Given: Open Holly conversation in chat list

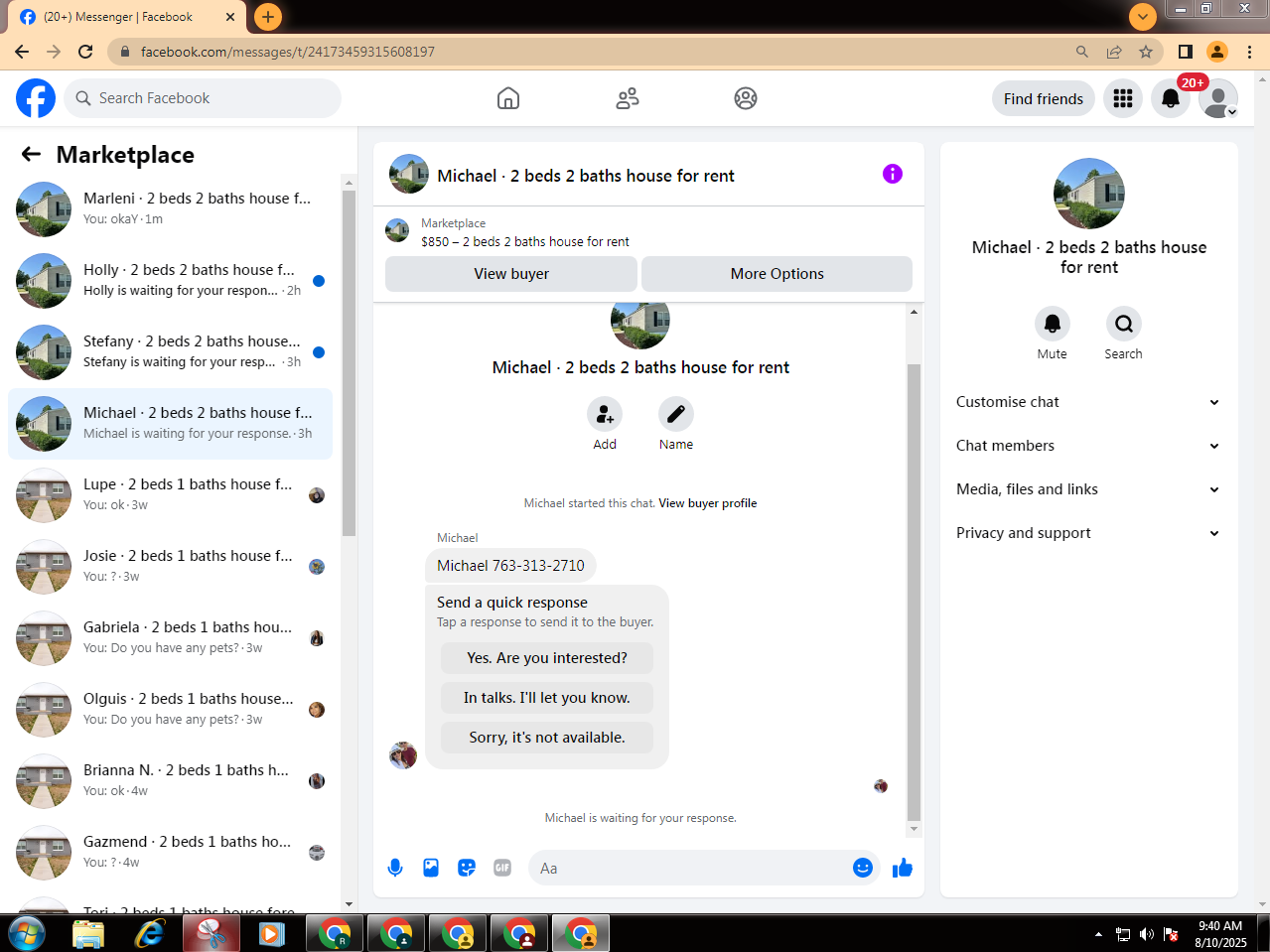Looking at the screenshot, I should tap(170, 281).
